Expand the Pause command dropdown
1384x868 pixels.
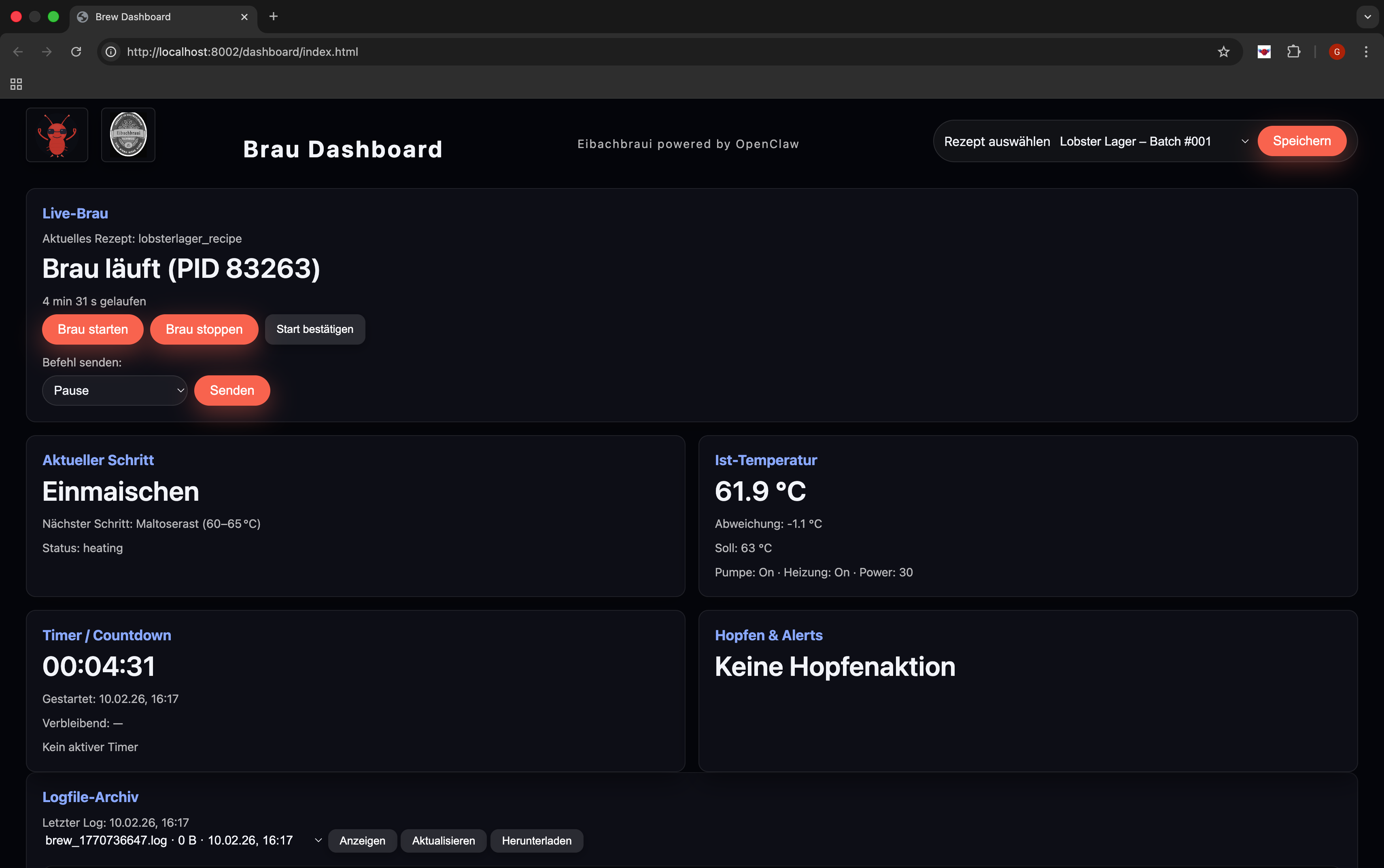point(115,390)
